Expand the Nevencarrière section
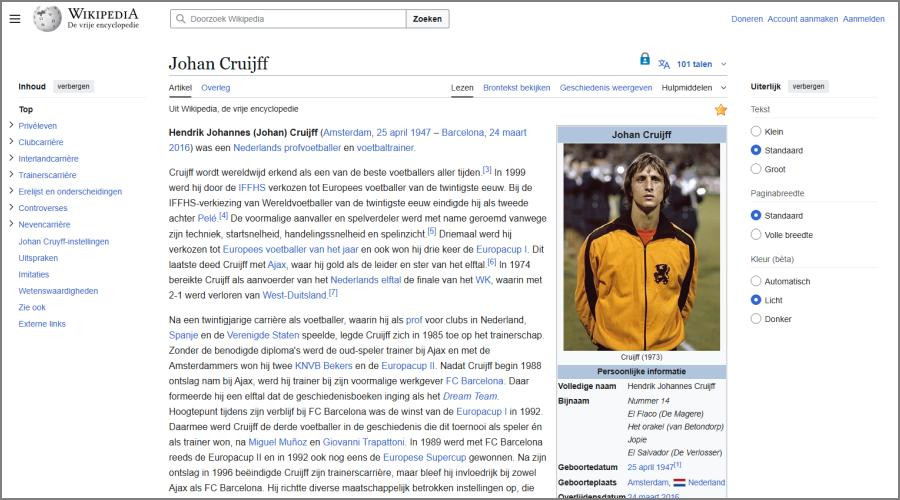This screenshot has height=500, width=900. (11, 224)
